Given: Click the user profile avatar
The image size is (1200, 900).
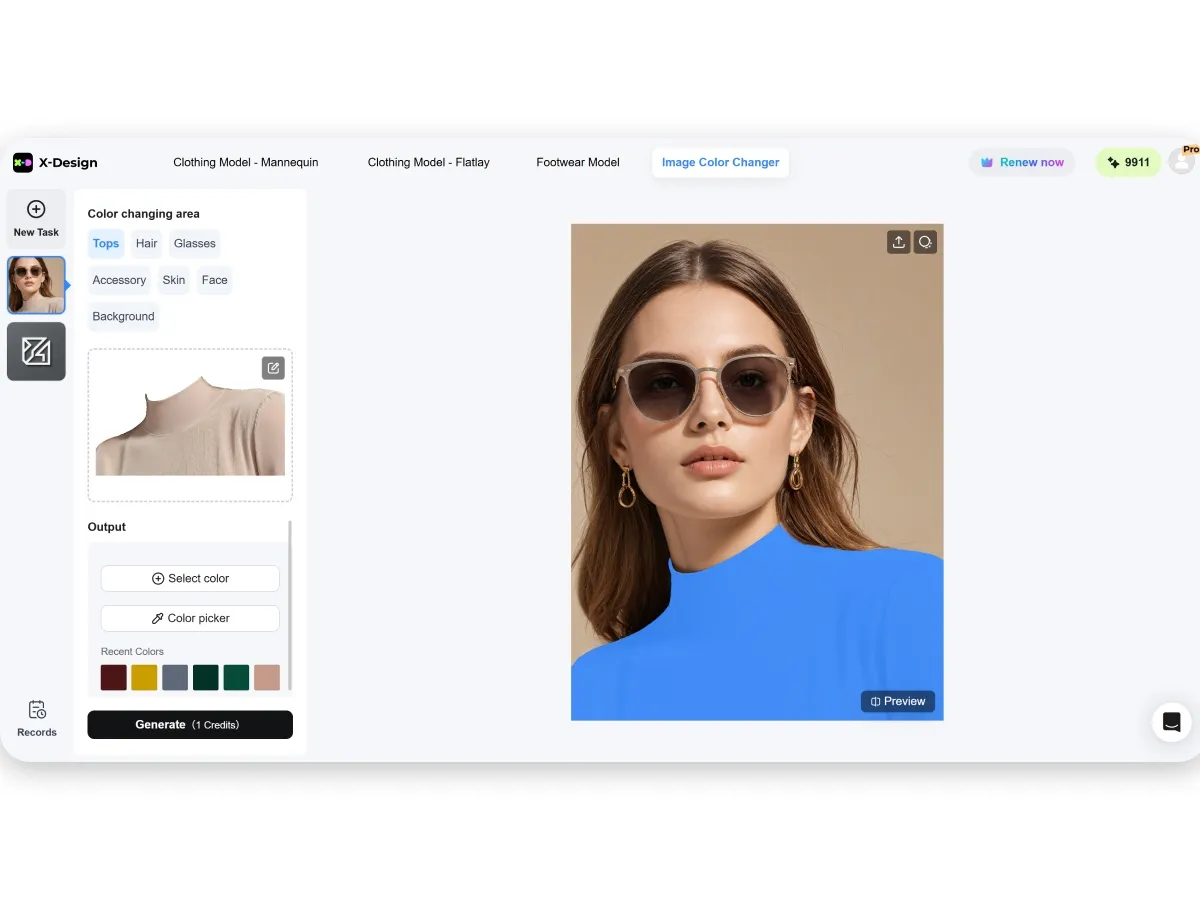Looking at the screenshot, I should point(1182,161).
